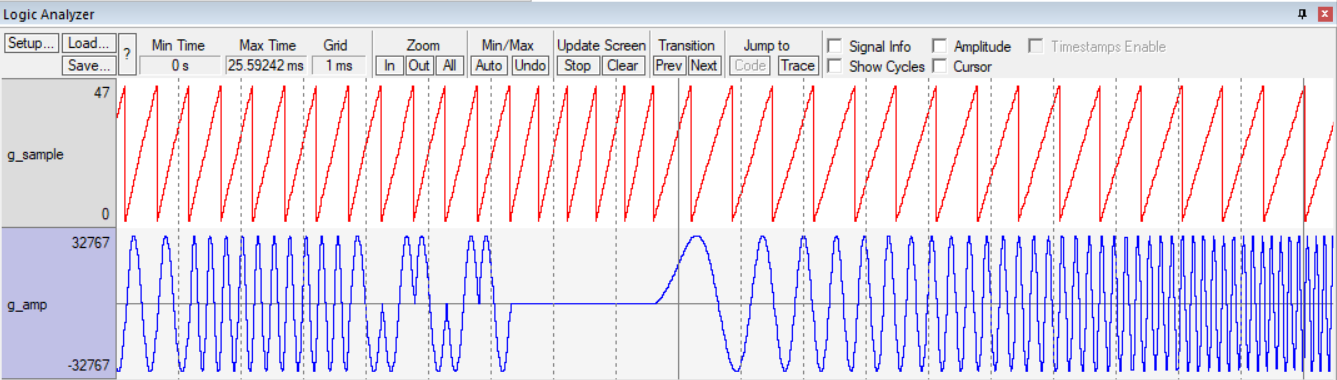Zoom All to show full trace
The image size is (1337, 380).
(x=450, y=66)
